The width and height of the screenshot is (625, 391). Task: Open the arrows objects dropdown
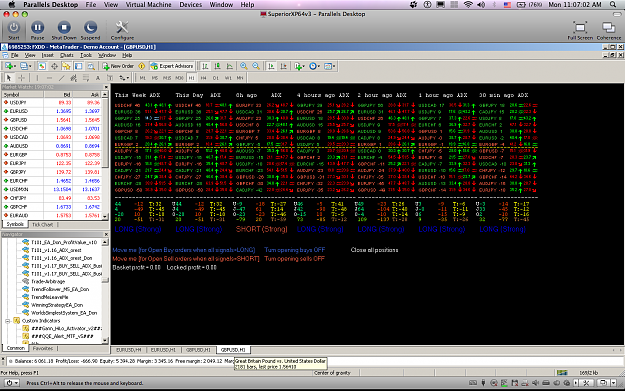click(124, 78)
